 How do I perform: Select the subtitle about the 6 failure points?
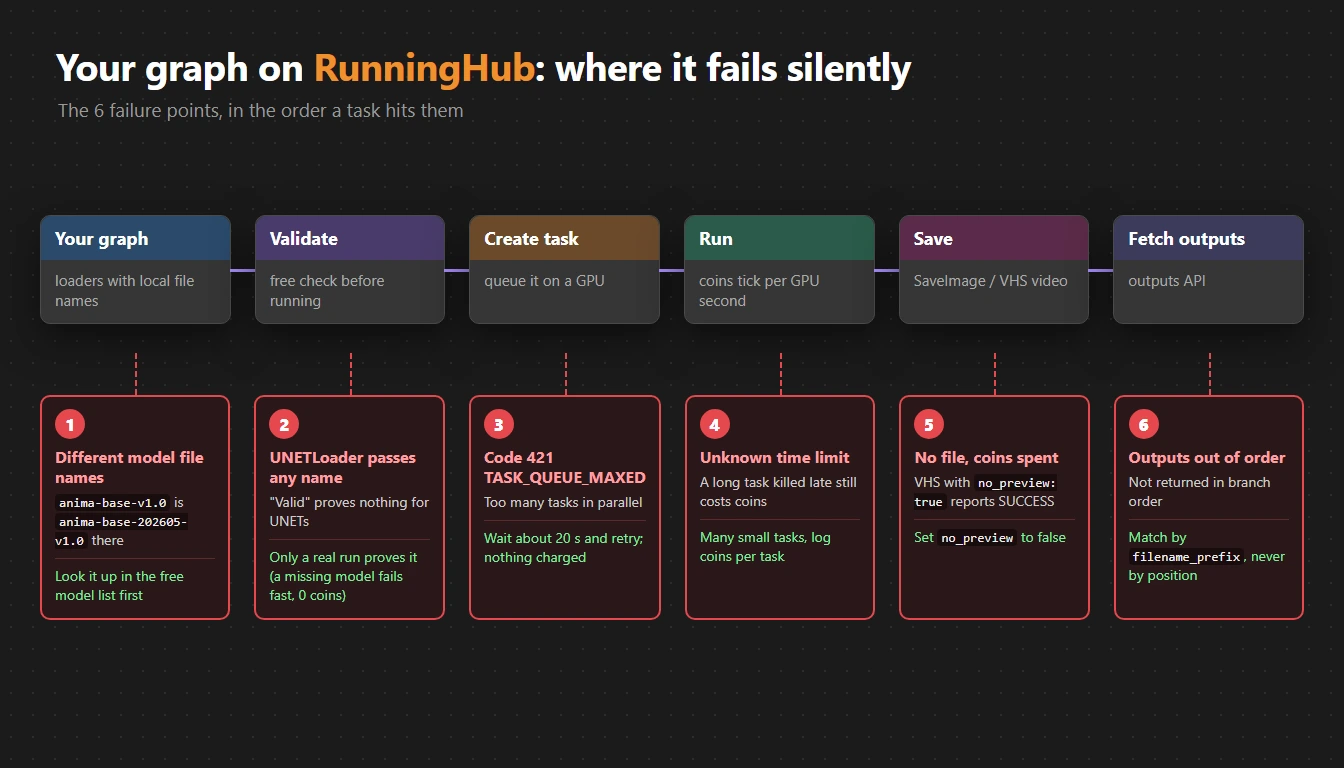coord(260,110)
